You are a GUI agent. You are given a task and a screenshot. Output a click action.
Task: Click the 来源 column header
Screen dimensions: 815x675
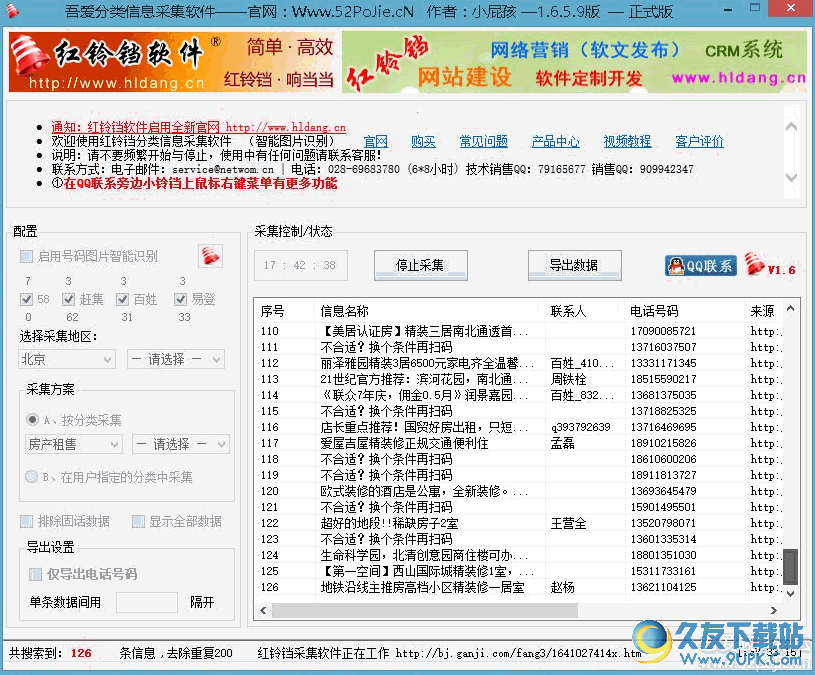764,311
